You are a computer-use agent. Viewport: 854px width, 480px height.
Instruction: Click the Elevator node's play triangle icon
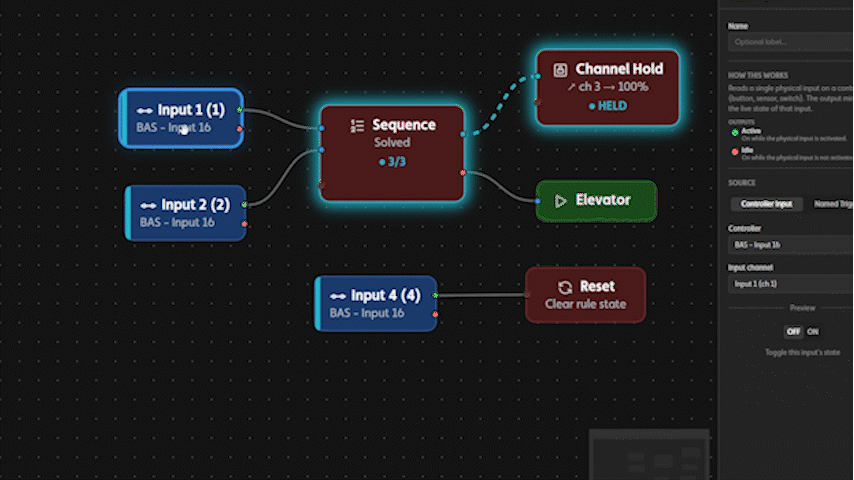pos(560,201)
